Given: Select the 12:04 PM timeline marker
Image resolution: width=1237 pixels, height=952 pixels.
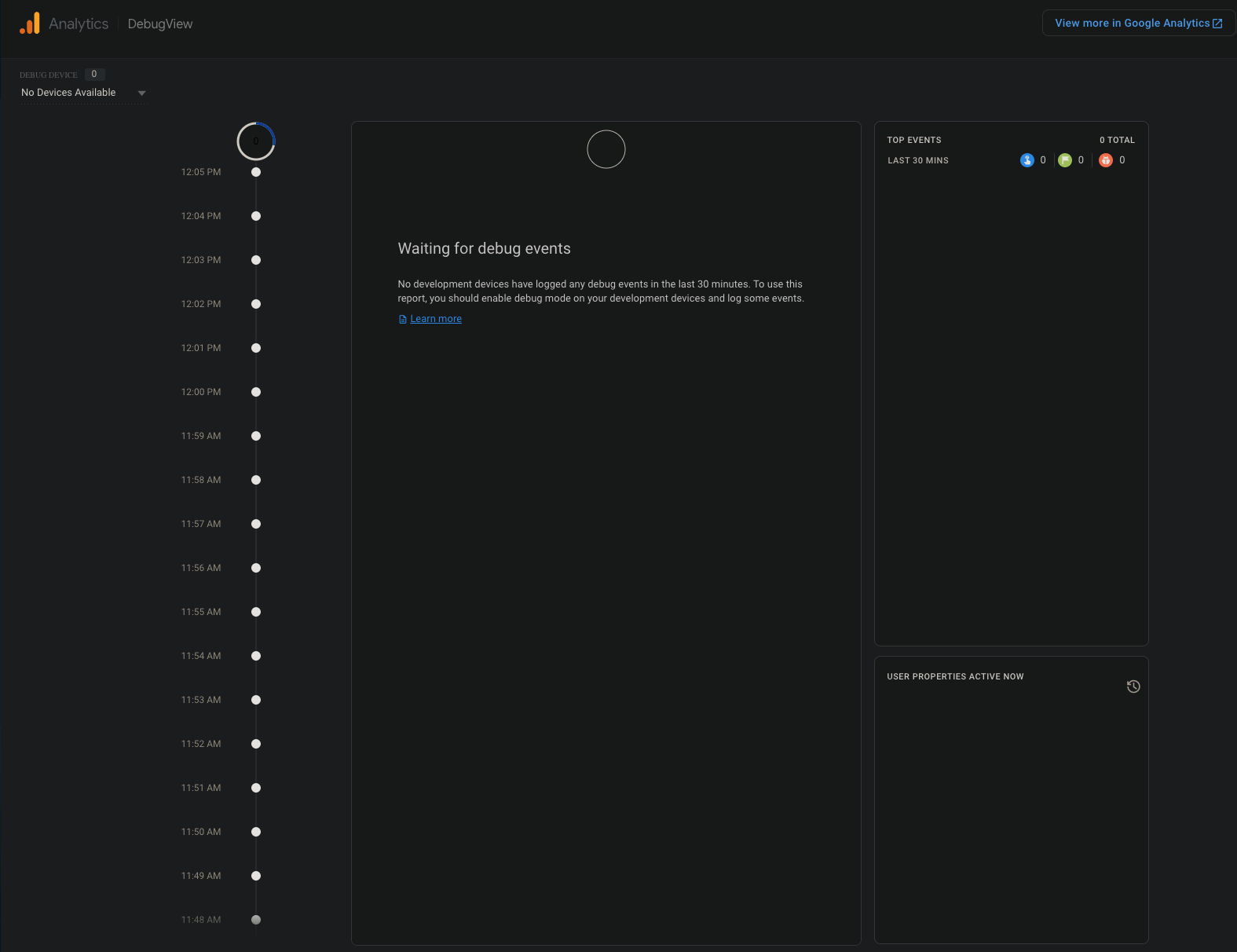Looking at the screenshot, I should pos(256,216).
